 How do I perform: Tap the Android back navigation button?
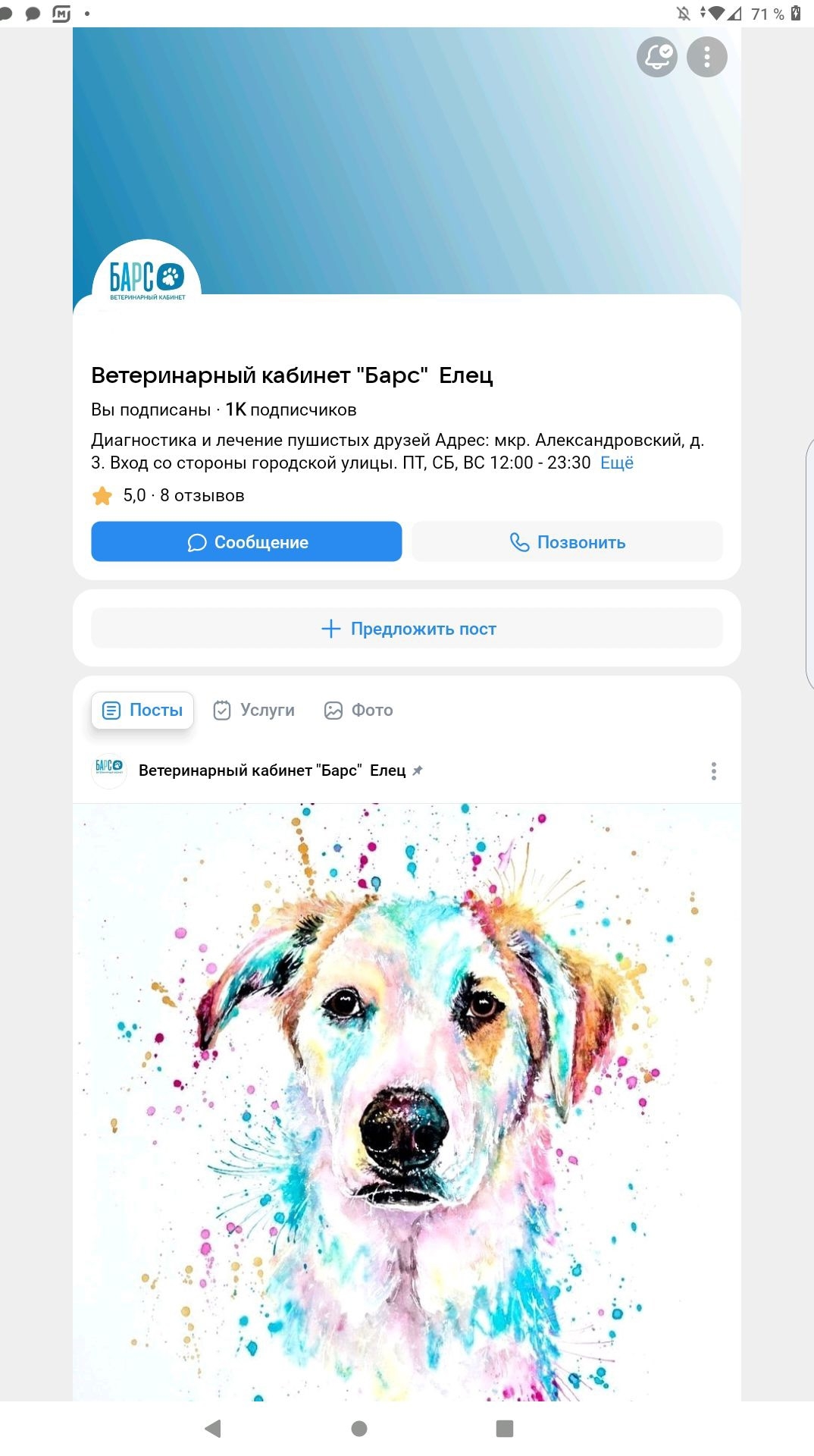click(213, 1429)
